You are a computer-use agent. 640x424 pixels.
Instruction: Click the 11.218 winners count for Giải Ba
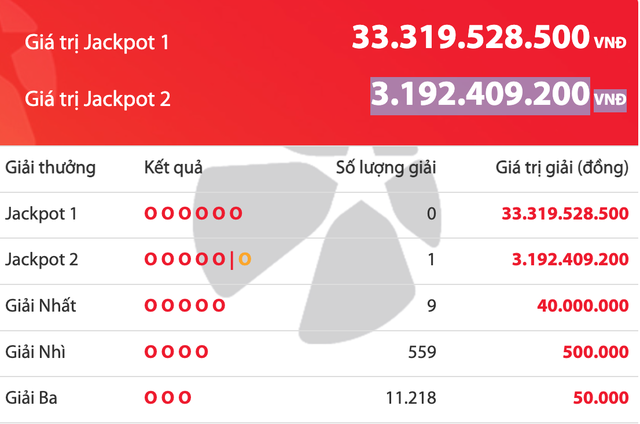[x=411, y=398]
